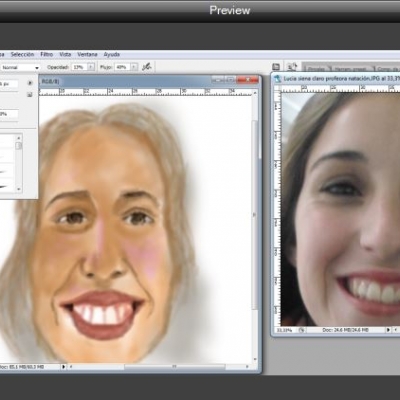This screenshot has height=400, width=400.
Task: Open the caricature window Doc info arrow
Action: coord(63,367)
